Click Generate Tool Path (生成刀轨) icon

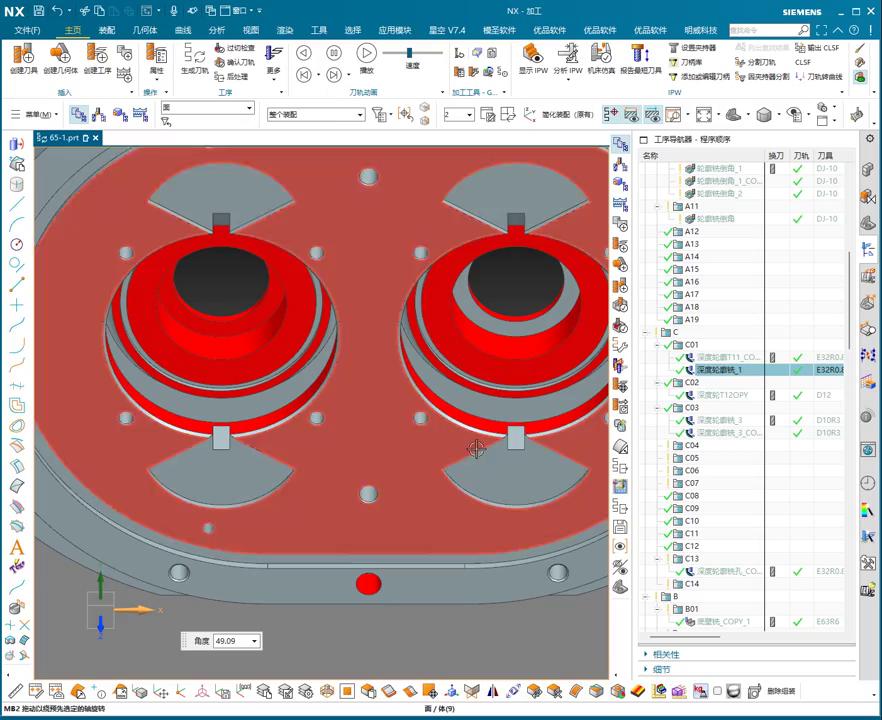(x=194, y=54)
